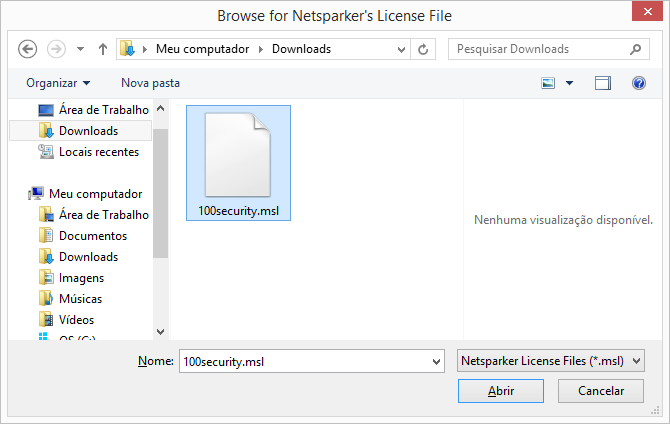Click the Meu computador monitor icon

[36, 194]
